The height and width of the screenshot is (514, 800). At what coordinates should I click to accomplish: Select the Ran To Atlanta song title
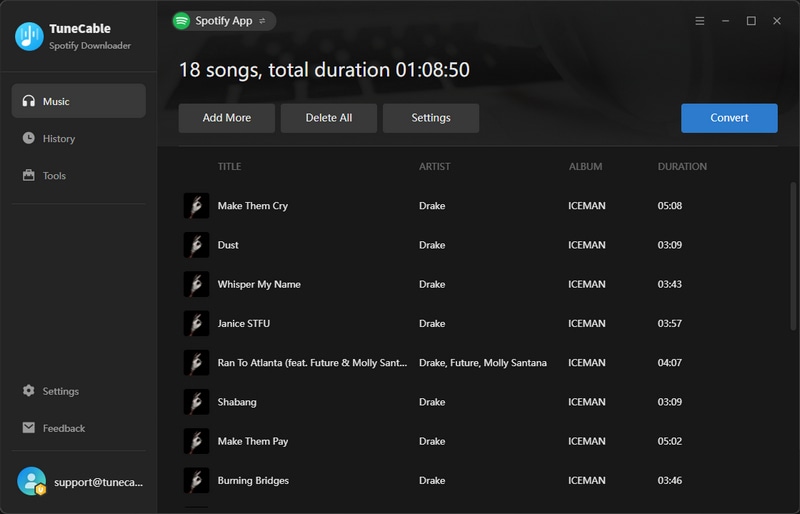tap(312, 363)
